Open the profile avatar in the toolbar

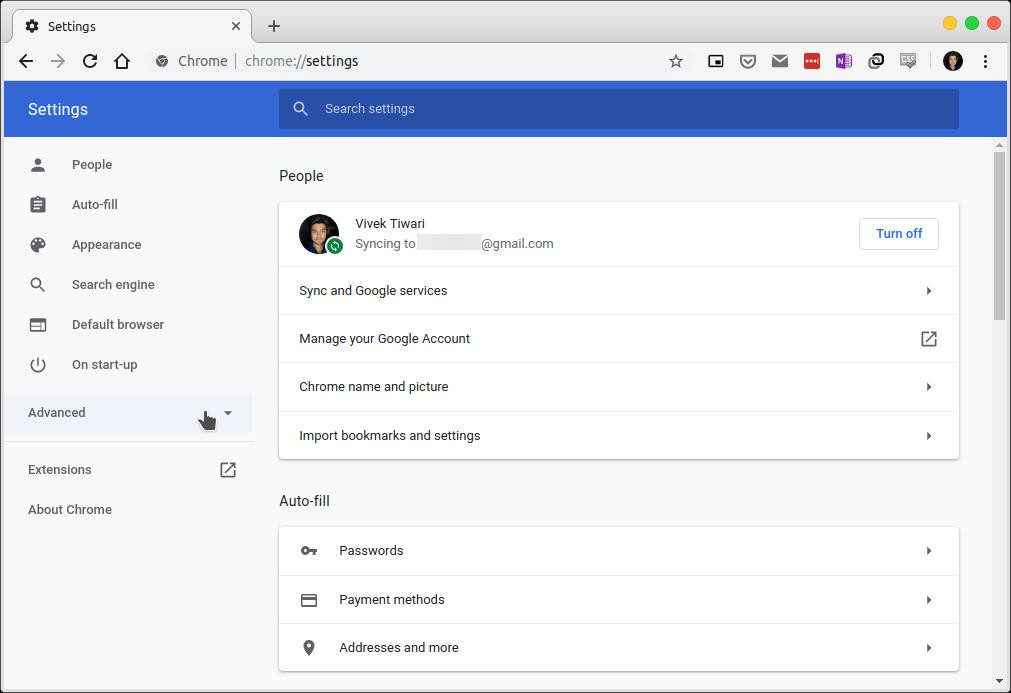(953, 61)
